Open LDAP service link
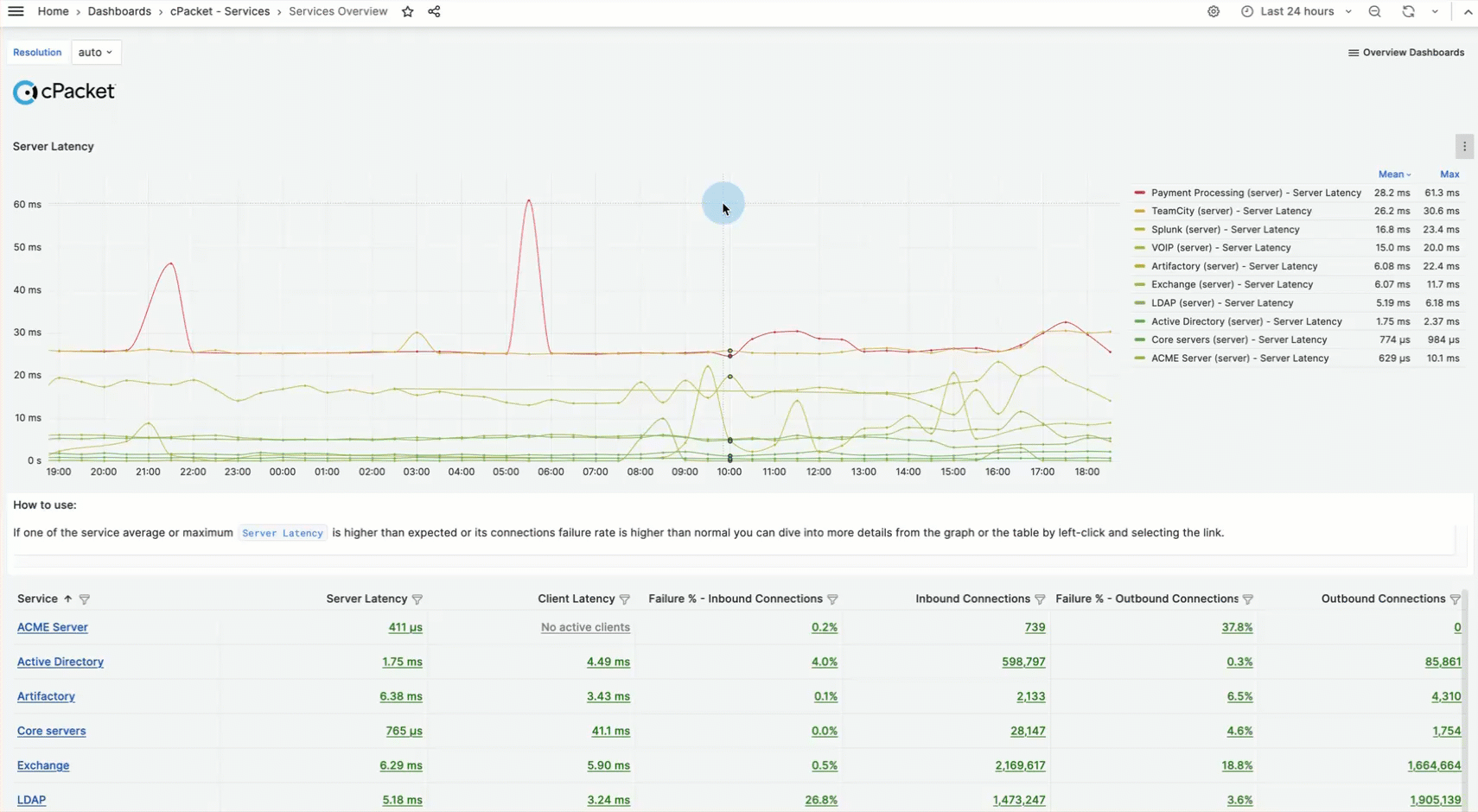1478x812 pixels. tap(32, 800)
